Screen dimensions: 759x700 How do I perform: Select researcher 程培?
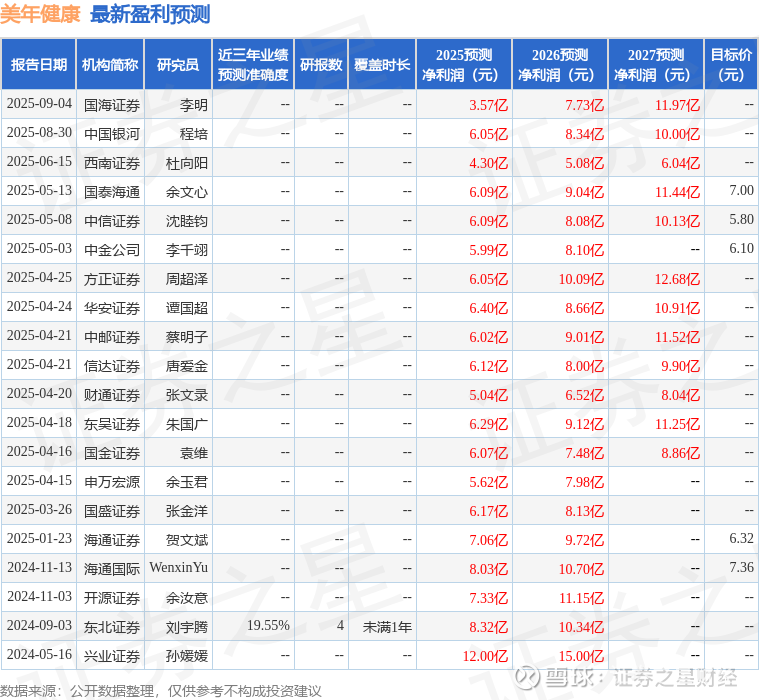pyautogui.click(x=194, y=134)
